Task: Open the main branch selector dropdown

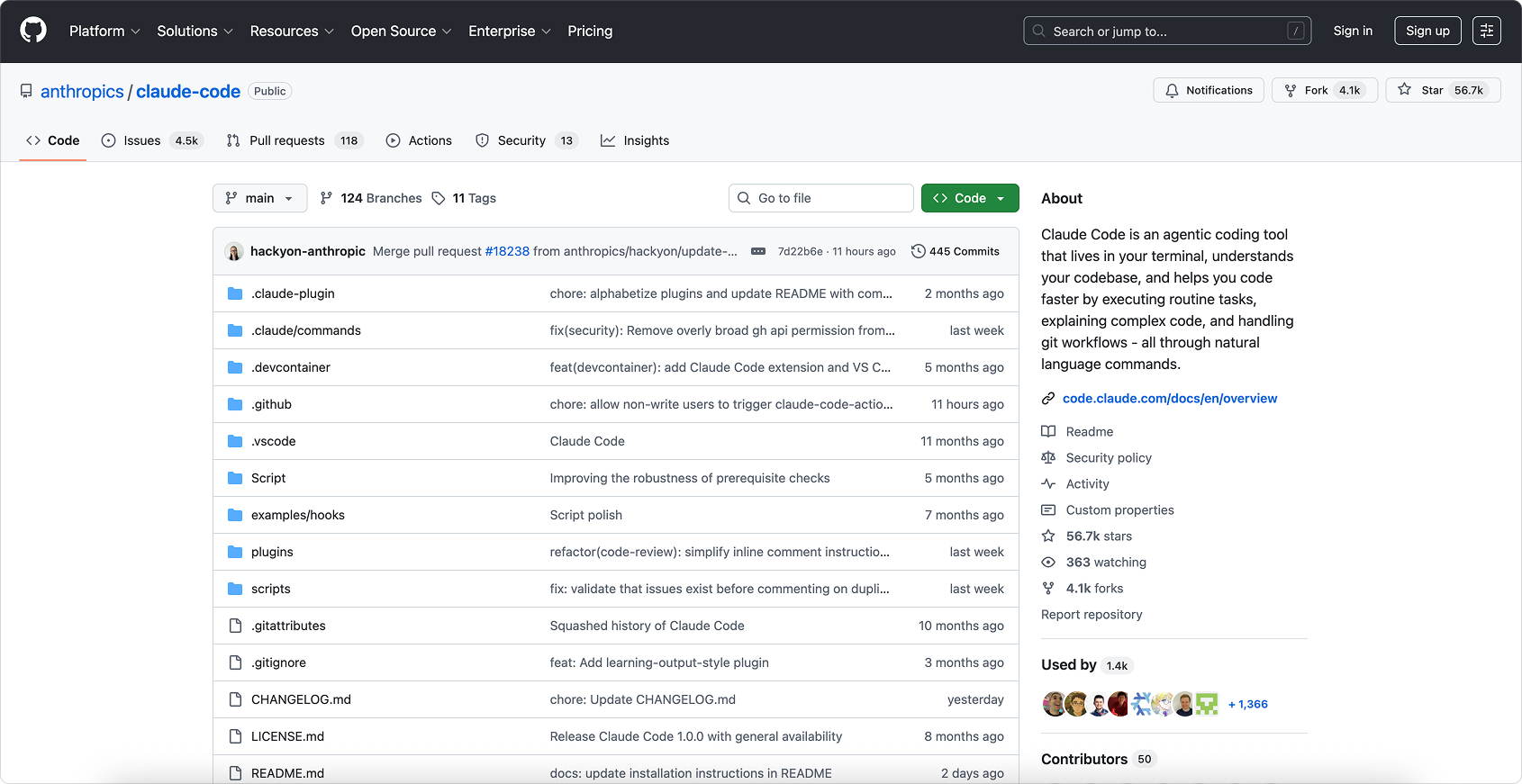Action: click(x=259, y=198)
